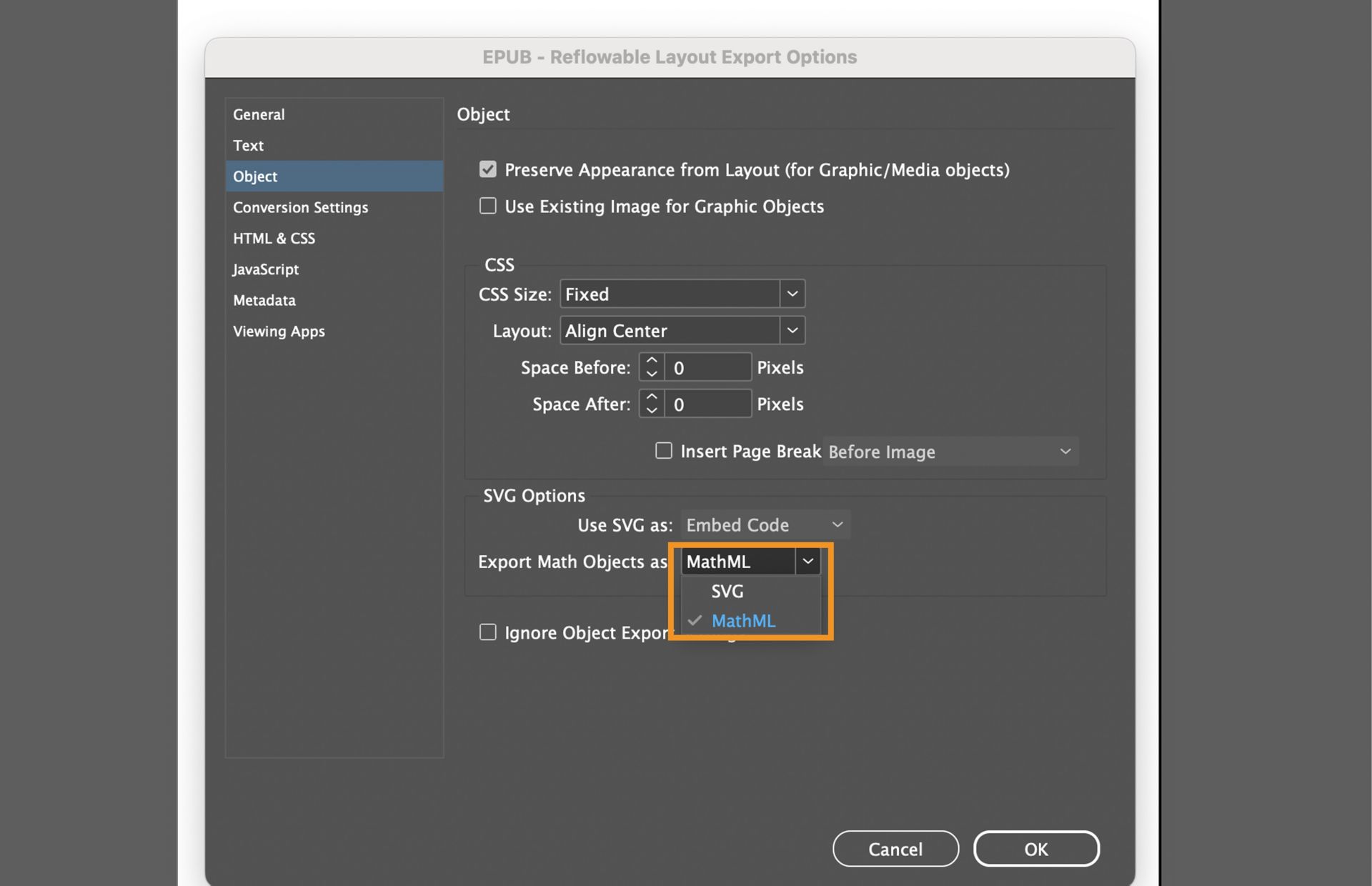Open the Text settings section
This screenshot has width=1372, height=886.
tap(248, 145)
